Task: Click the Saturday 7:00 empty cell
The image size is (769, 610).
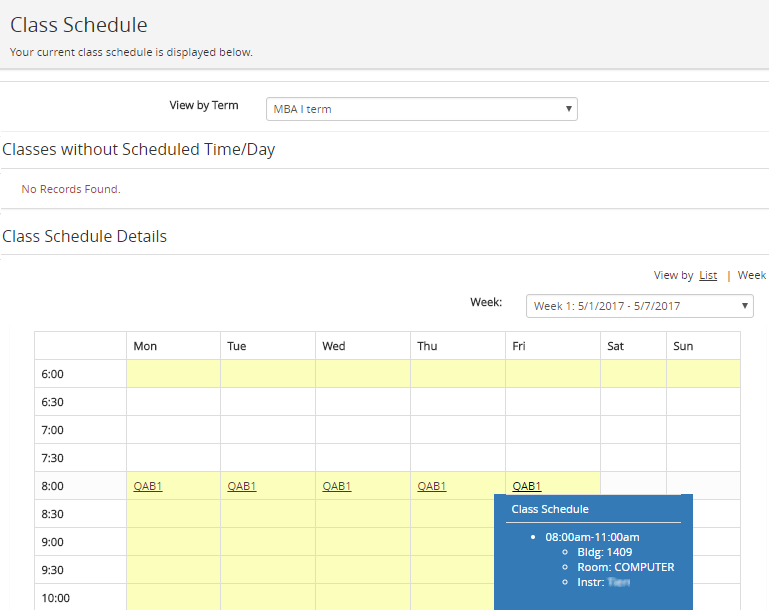Action: [x=633, y=430]
